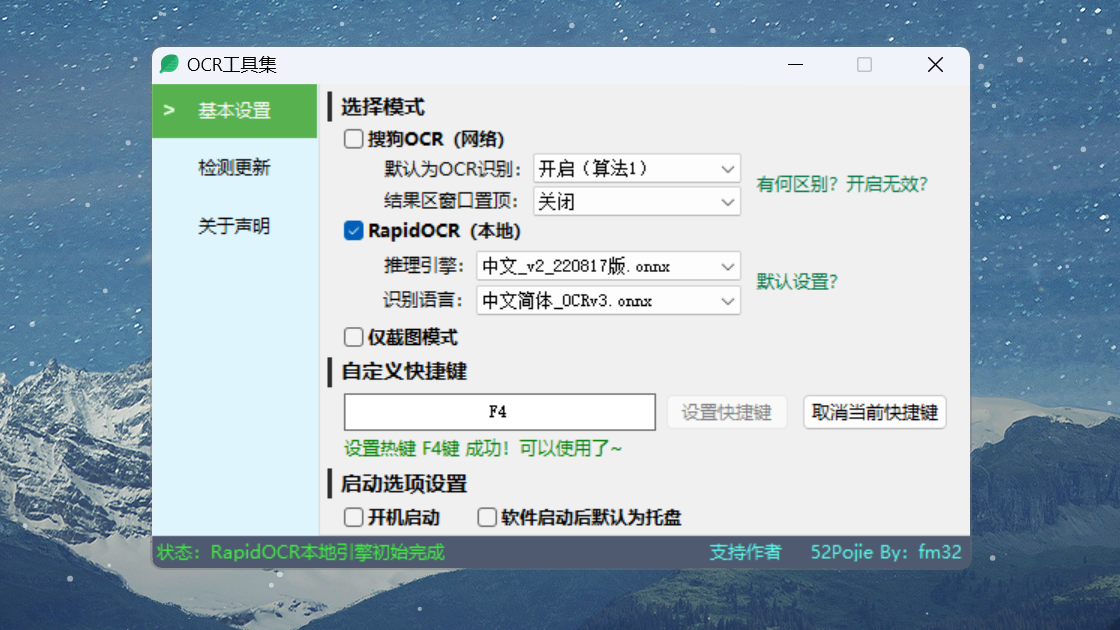Viewport: 1120px width, 630px height.
Task: Open the 默认为OCR识别 dropdown
Action: tap(636, 169)
